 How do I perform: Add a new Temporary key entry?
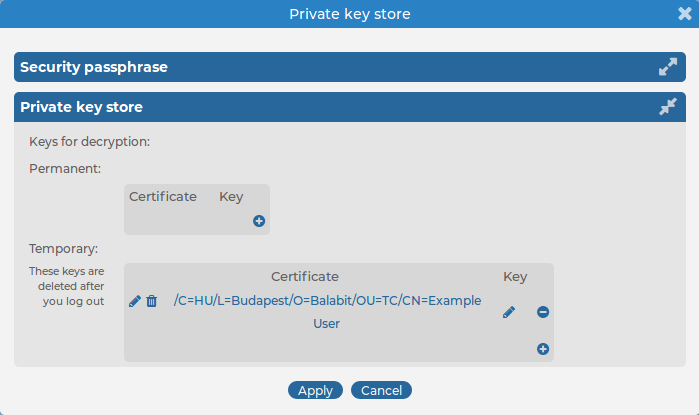543,349
